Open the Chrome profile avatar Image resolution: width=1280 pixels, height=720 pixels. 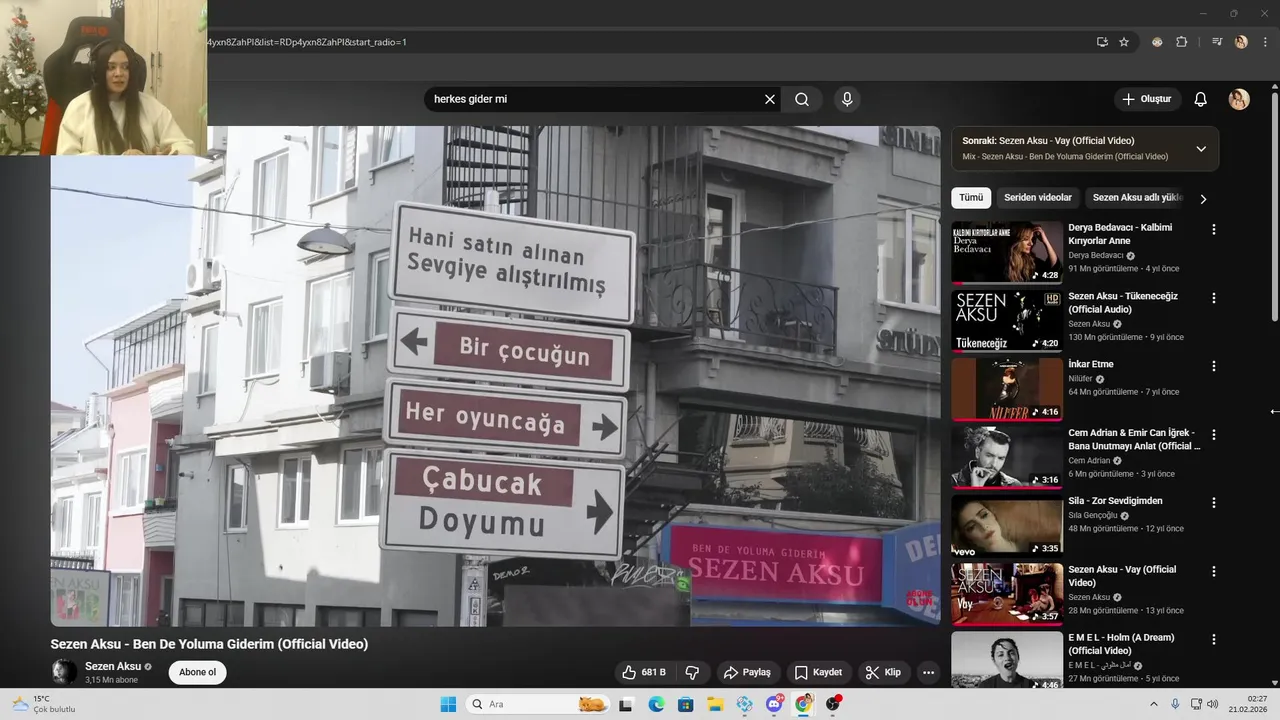click(1241, 42)
